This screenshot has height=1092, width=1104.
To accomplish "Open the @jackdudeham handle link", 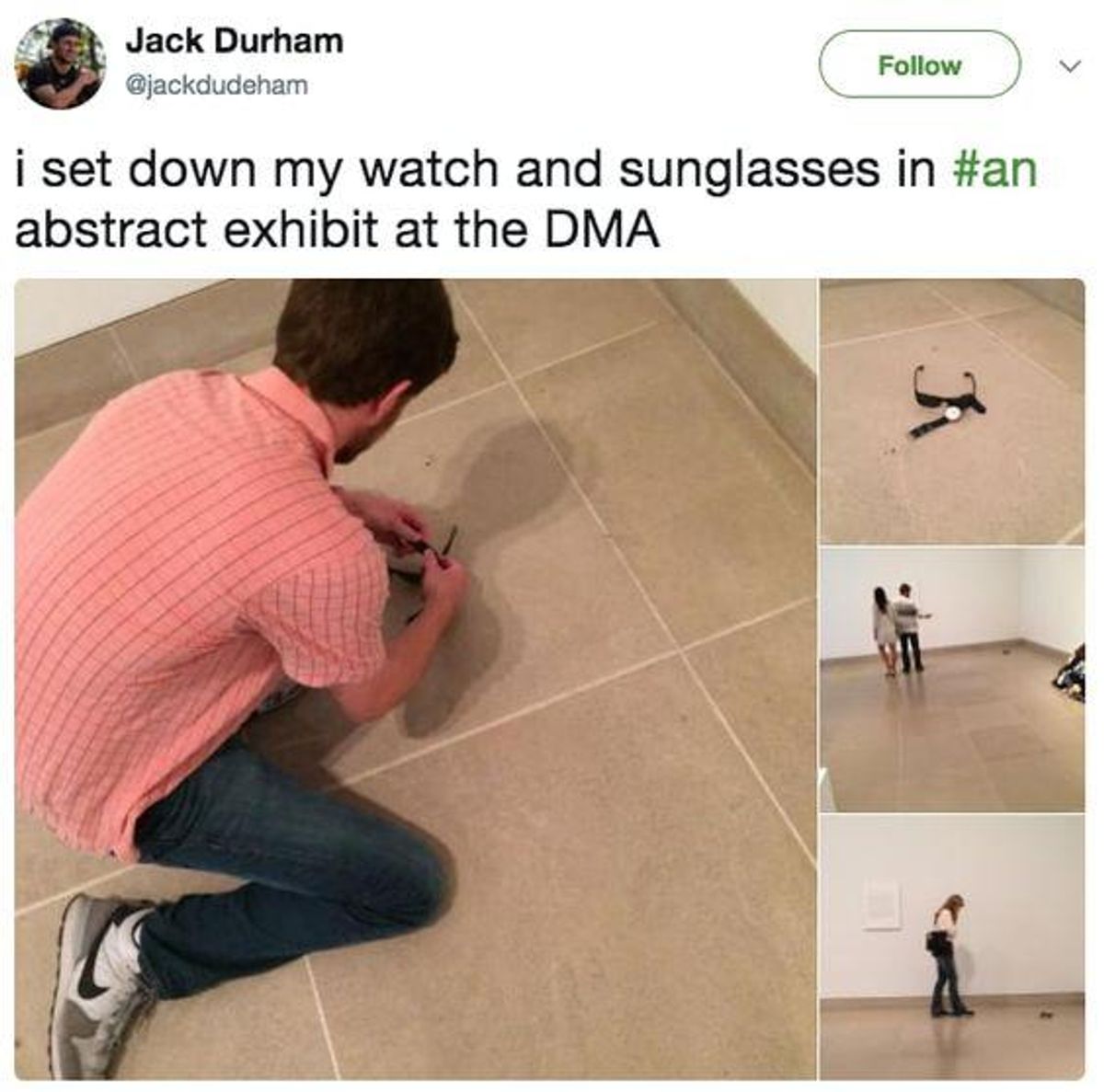I will (x=215, y=86).
